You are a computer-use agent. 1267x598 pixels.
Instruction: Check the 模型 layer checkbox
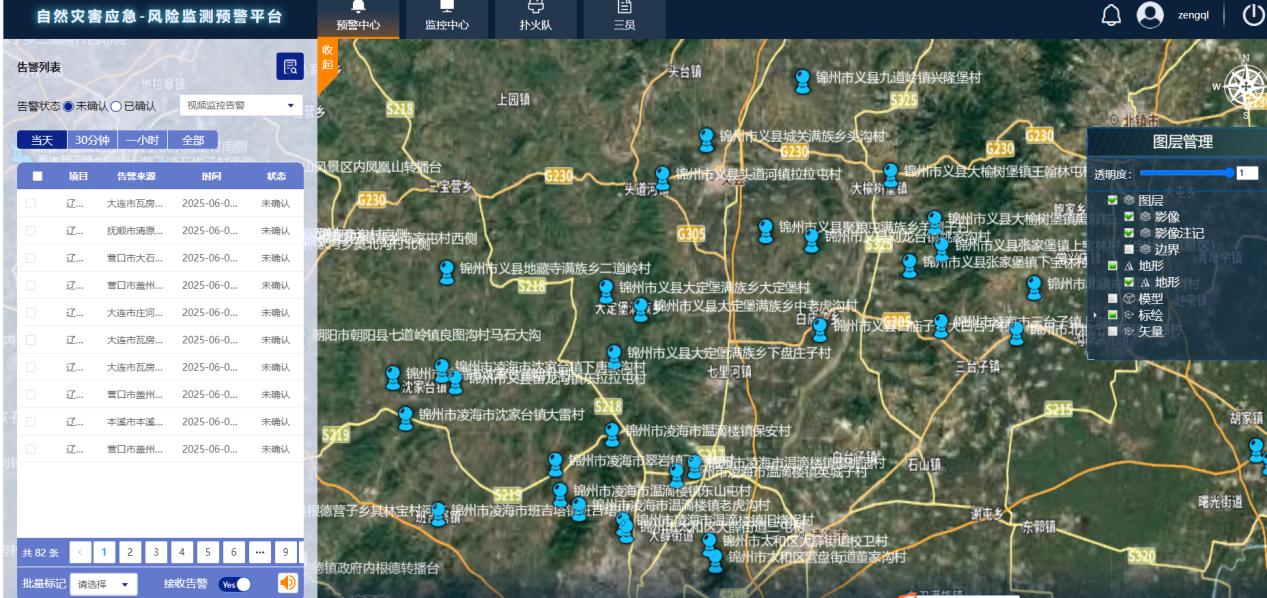pyautogui.click(x=1113, y=298)
